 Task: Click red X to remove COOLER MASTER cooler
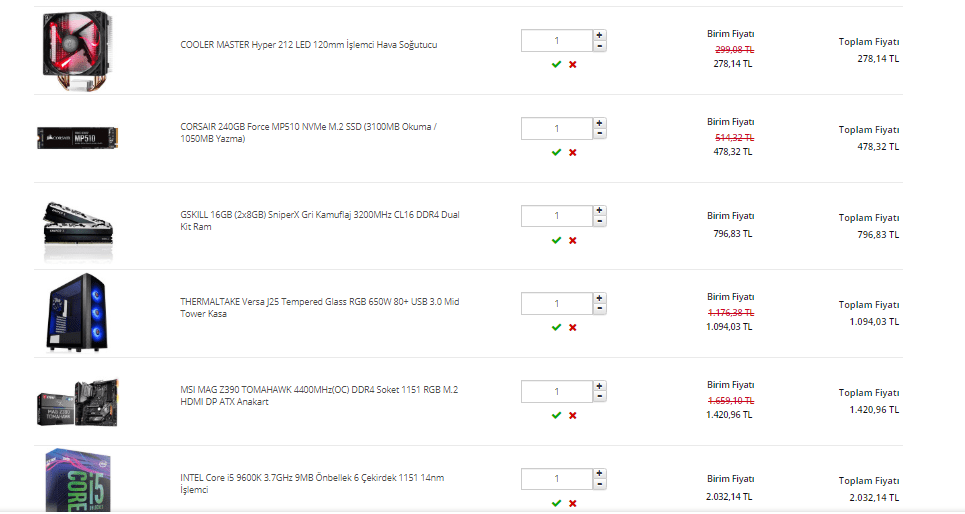pos(573,64)
